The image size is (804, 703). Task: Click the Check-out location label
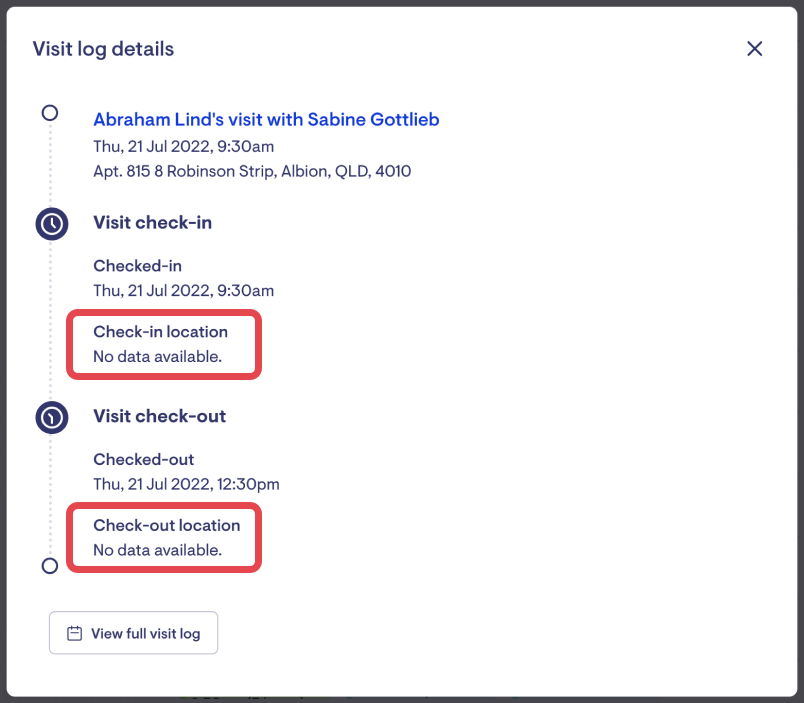(166, 525)
